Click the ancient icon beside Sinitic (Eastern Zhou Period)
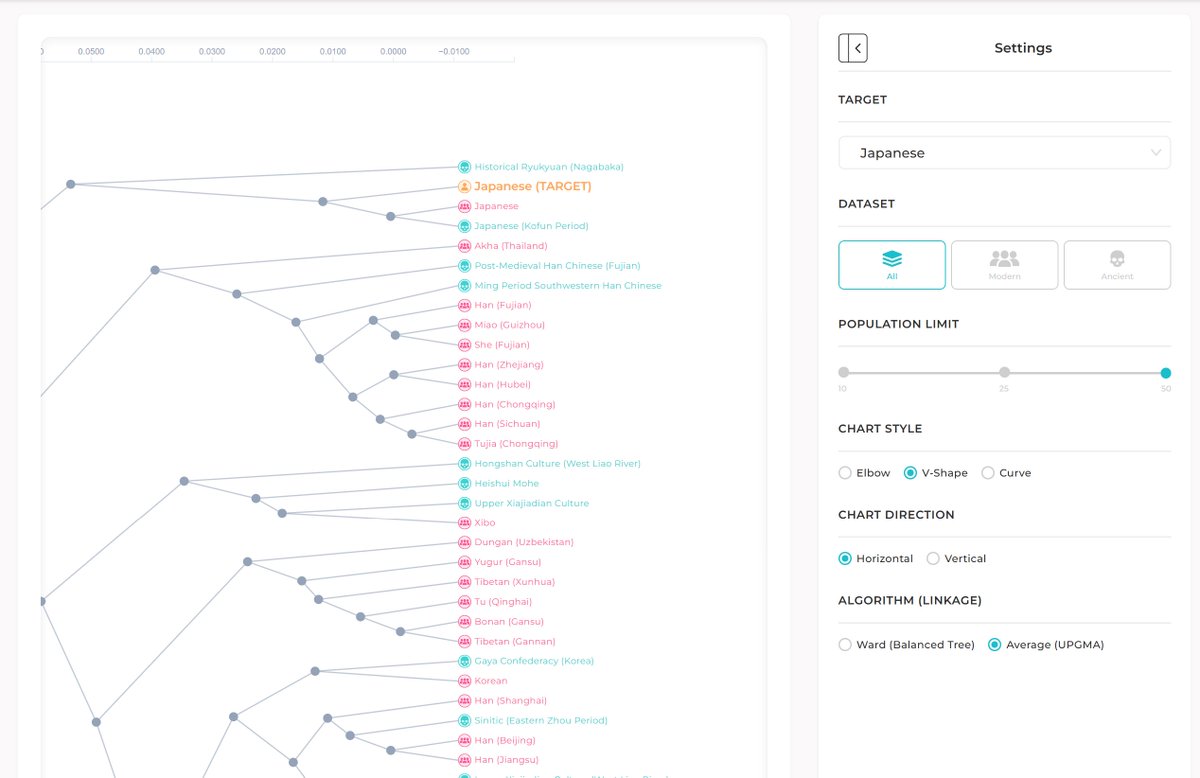The height and width of the screenshot is (778, 1200). tap(463, 720)
